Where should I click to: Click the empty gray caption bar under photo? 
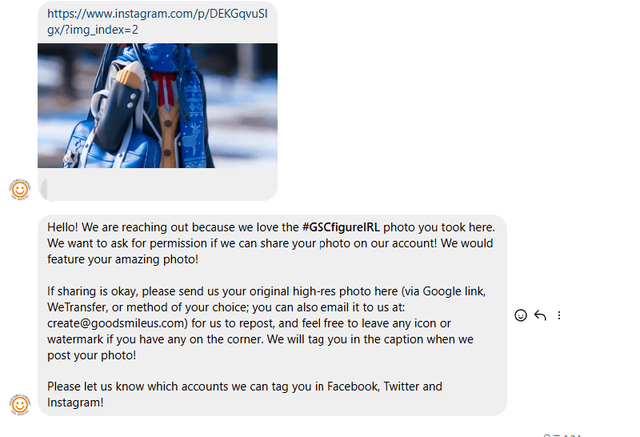pyautogui.click(x=157, y=187)
